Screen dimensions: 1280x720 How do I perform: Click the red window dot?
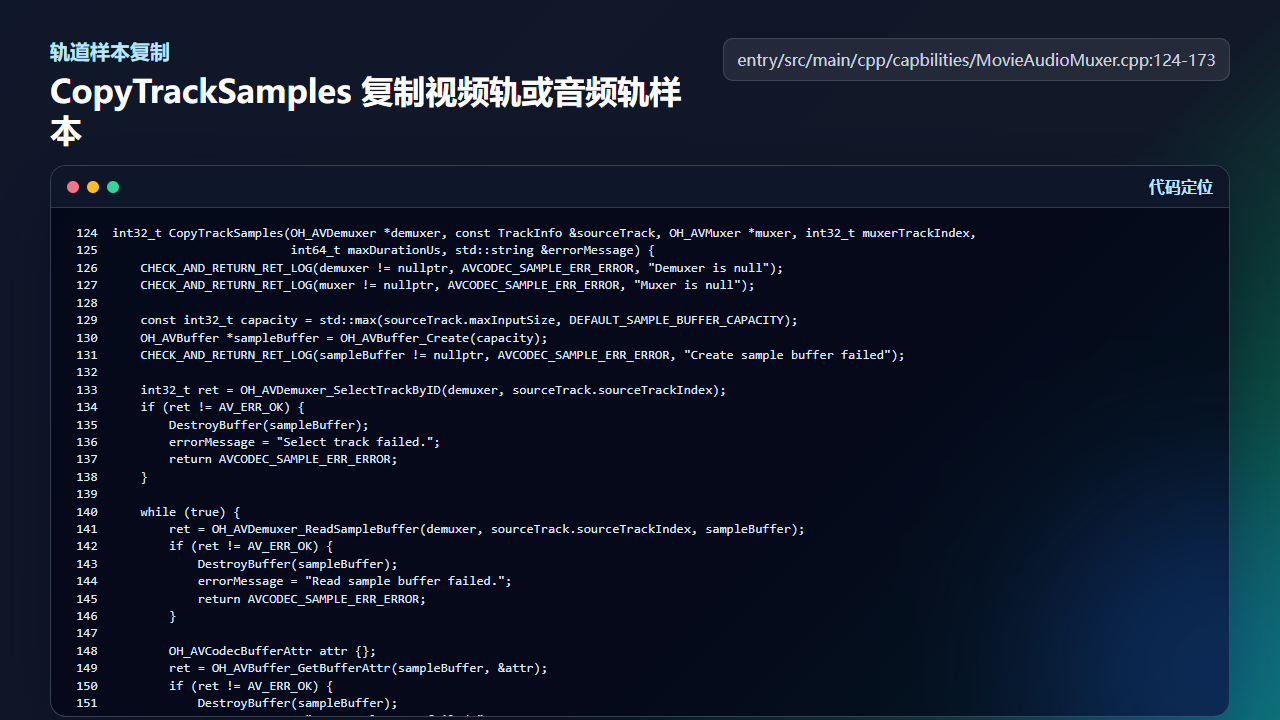[x=73, y=187]
